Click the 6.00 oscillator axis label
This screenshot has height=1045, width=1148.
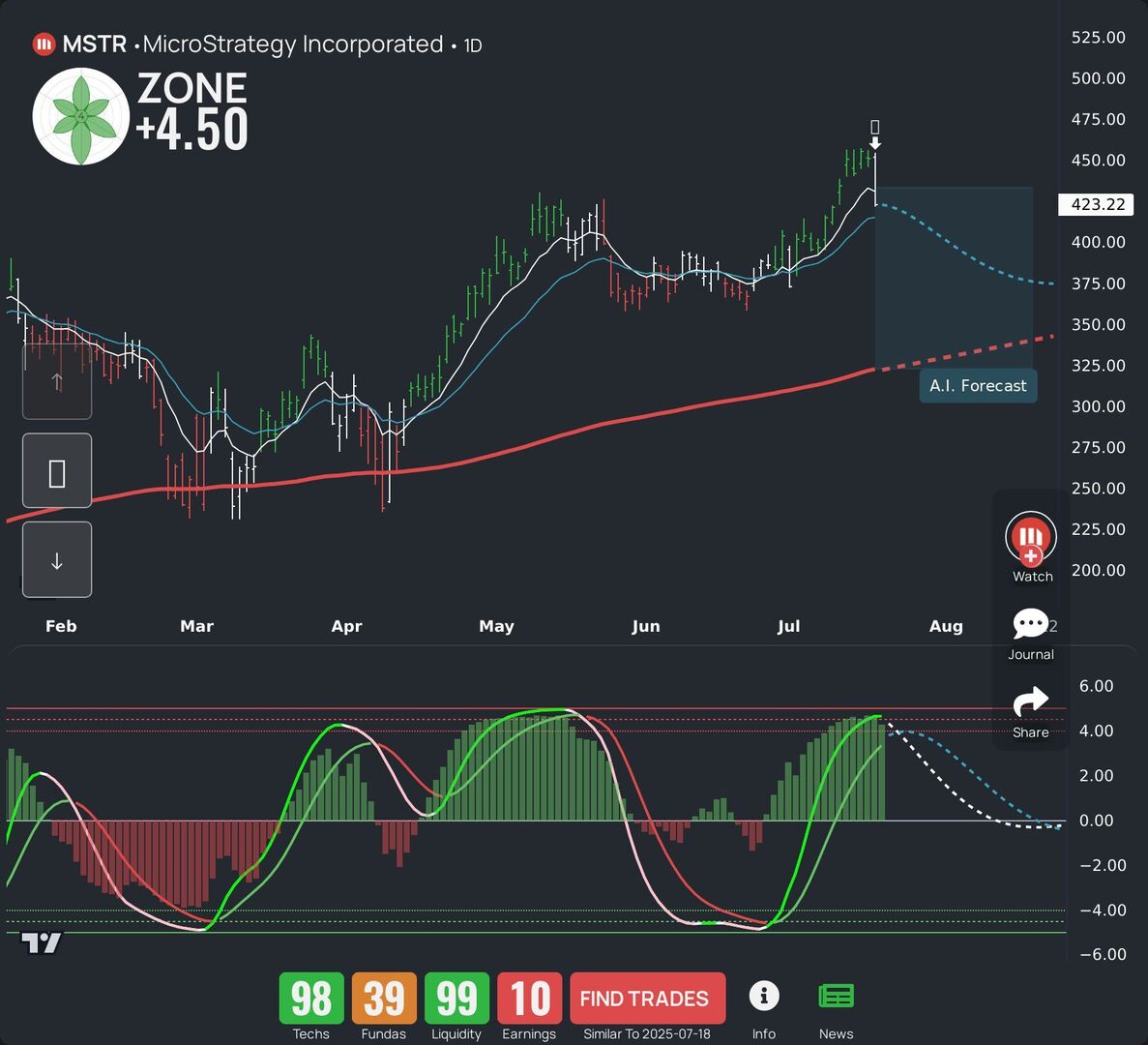1096,686
